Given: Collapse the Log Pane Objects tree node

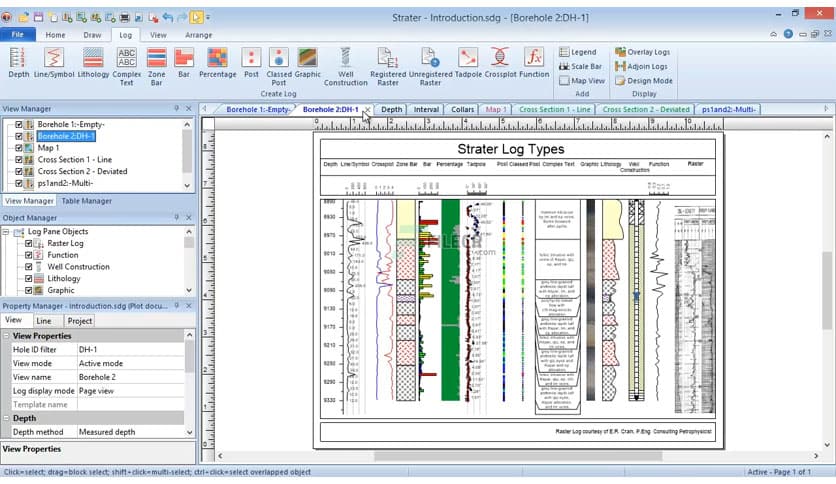Looking at the screenshot, I should tap(6, 232).
